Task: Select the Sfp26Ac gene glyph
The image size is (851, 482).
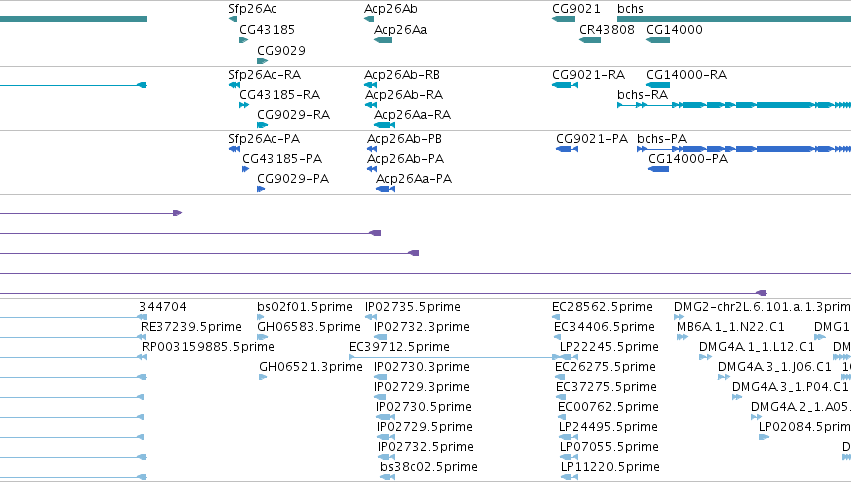Action: (x=233, y=19)
